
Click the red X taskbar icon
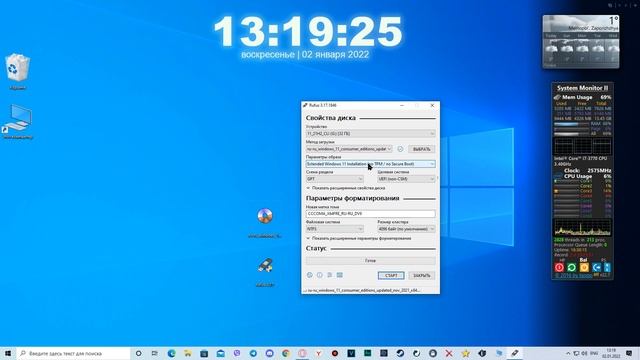(x=449, y=353)
